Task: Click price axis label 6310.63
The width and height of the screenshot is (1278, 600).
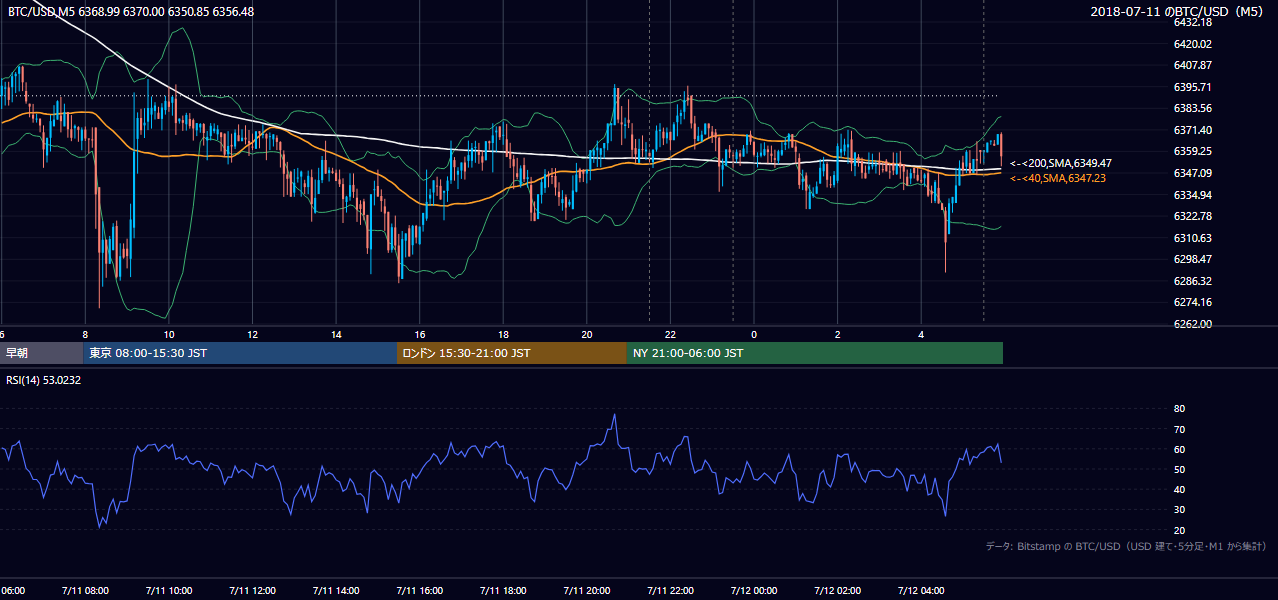Action: 1193,238
